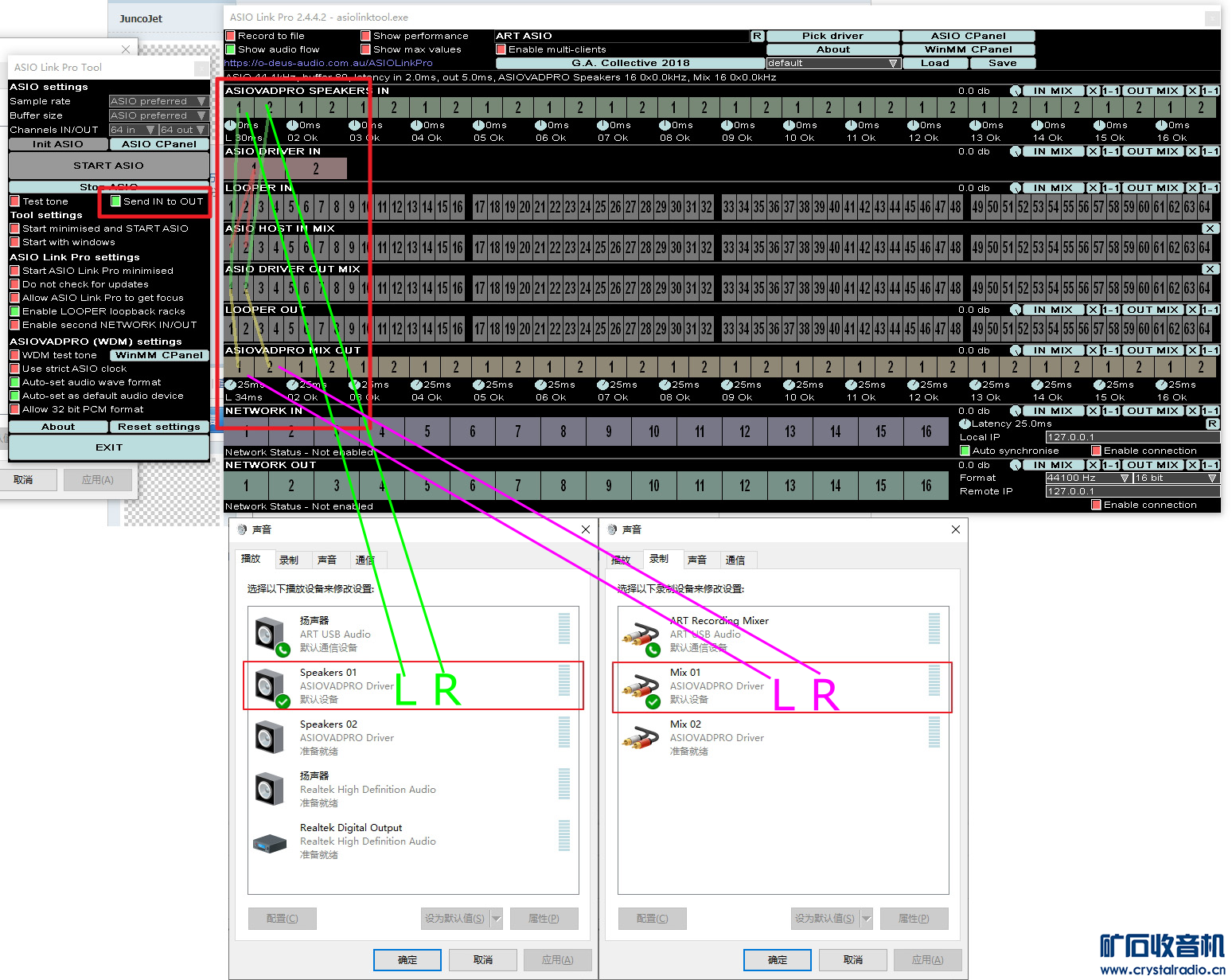Open the Sample rate dropdown
Image resolution: width=1232 pixels, height=980 pixels.
point(159,101)
